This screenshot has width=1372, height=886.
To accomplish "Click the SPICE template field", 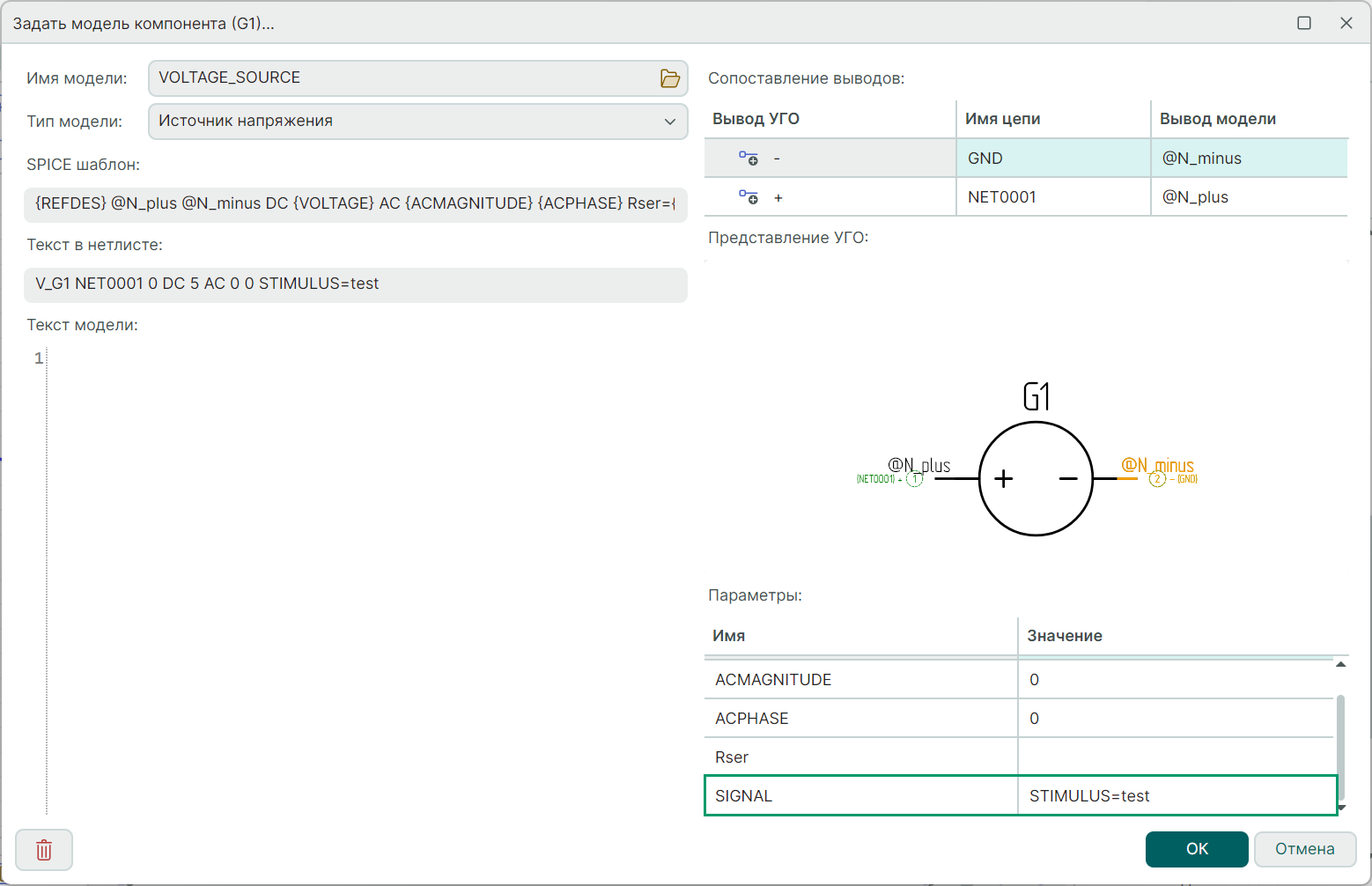I will (355, 203).
